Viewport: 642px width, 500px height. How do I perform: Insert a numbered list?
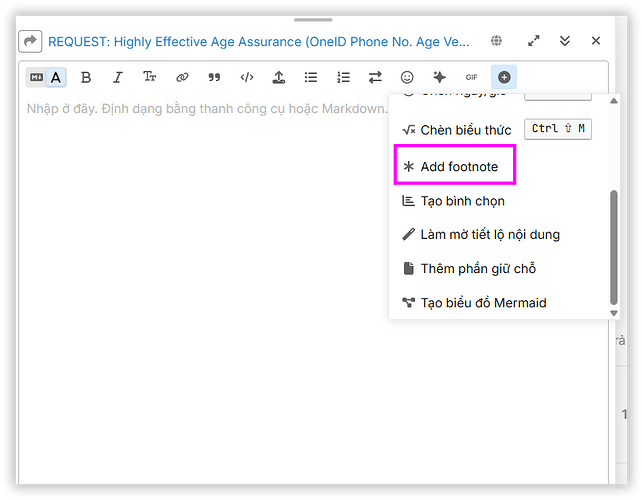click(343, 77)
